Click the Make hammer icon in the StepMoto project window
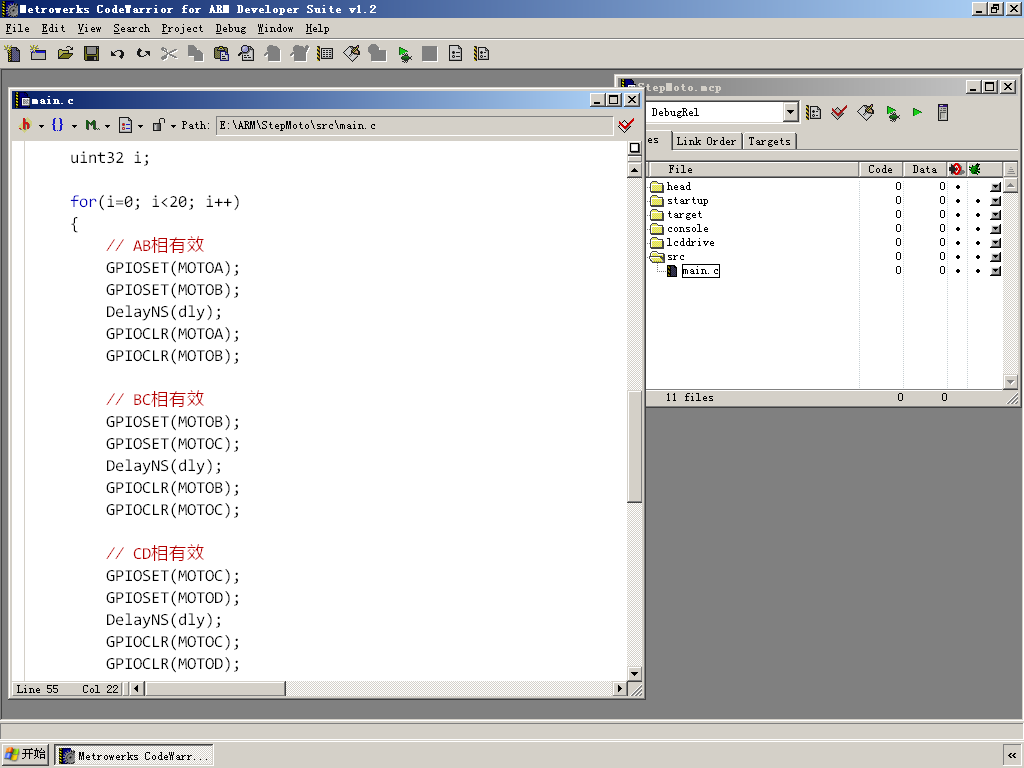This screenshot has width=1024, height=768. pyautogui.click(x=866, y=112)
